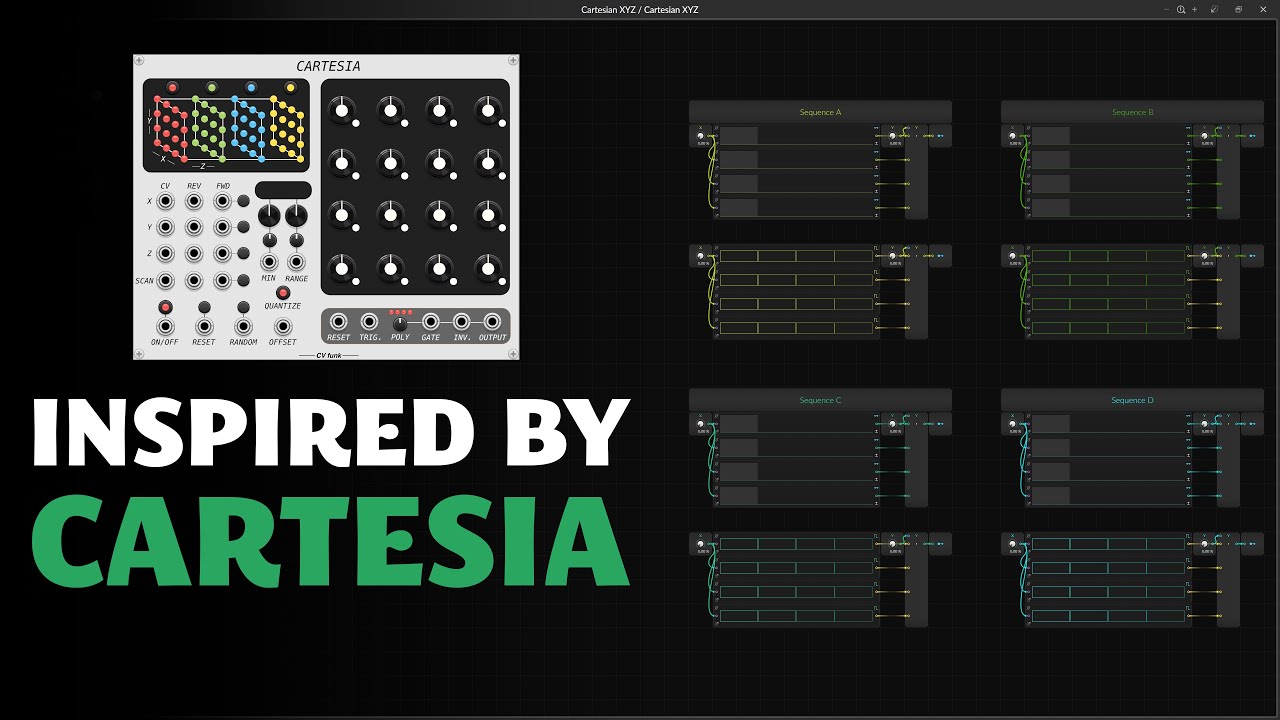Viewport: 1280px width, 720px height.
Task: Click the top-left knob in the 4x4 grid
Action: [x=342, y=110]
